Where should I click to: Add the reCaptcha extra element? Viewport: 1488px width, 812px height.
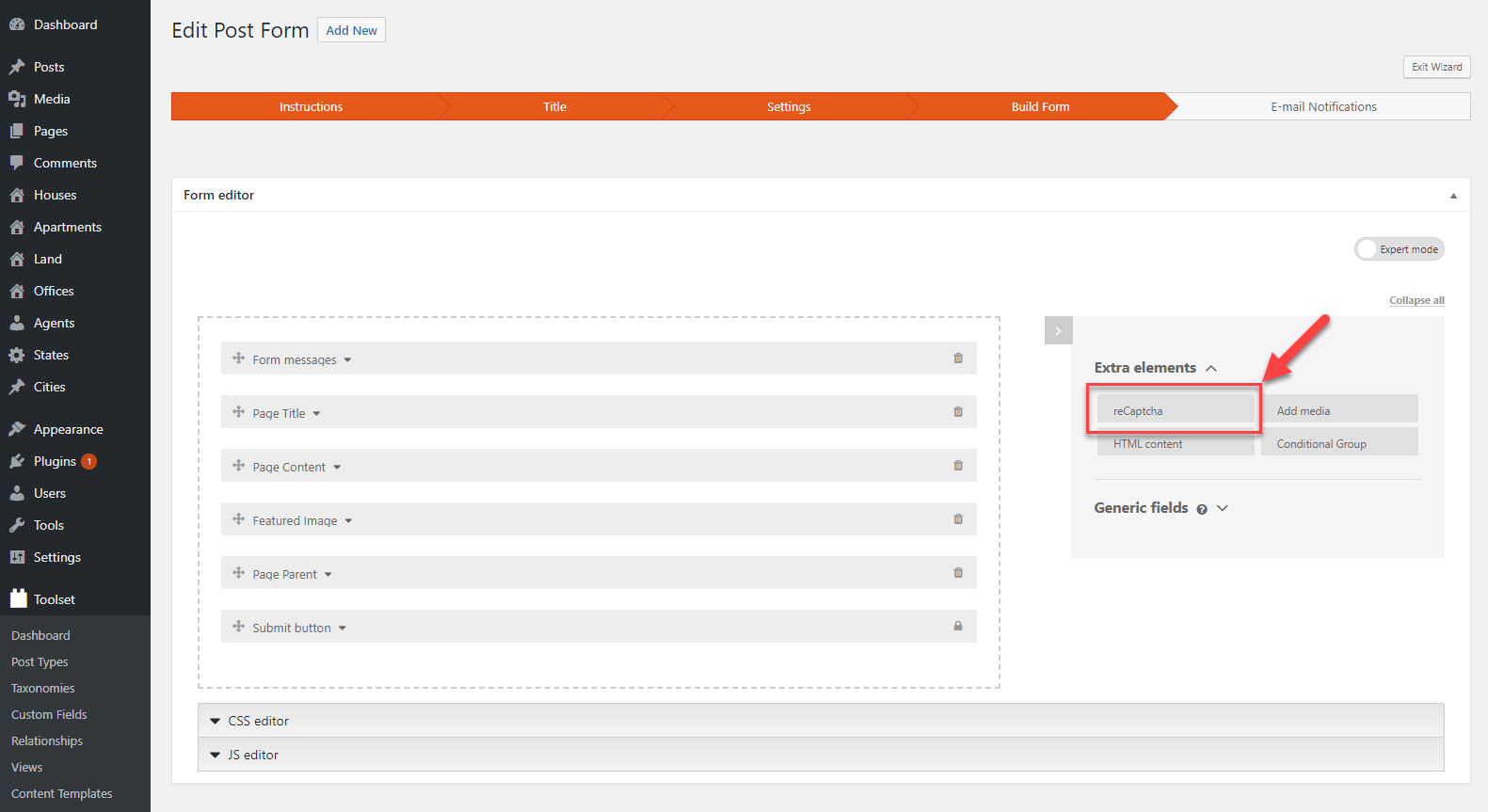(x=1175, y=410)
